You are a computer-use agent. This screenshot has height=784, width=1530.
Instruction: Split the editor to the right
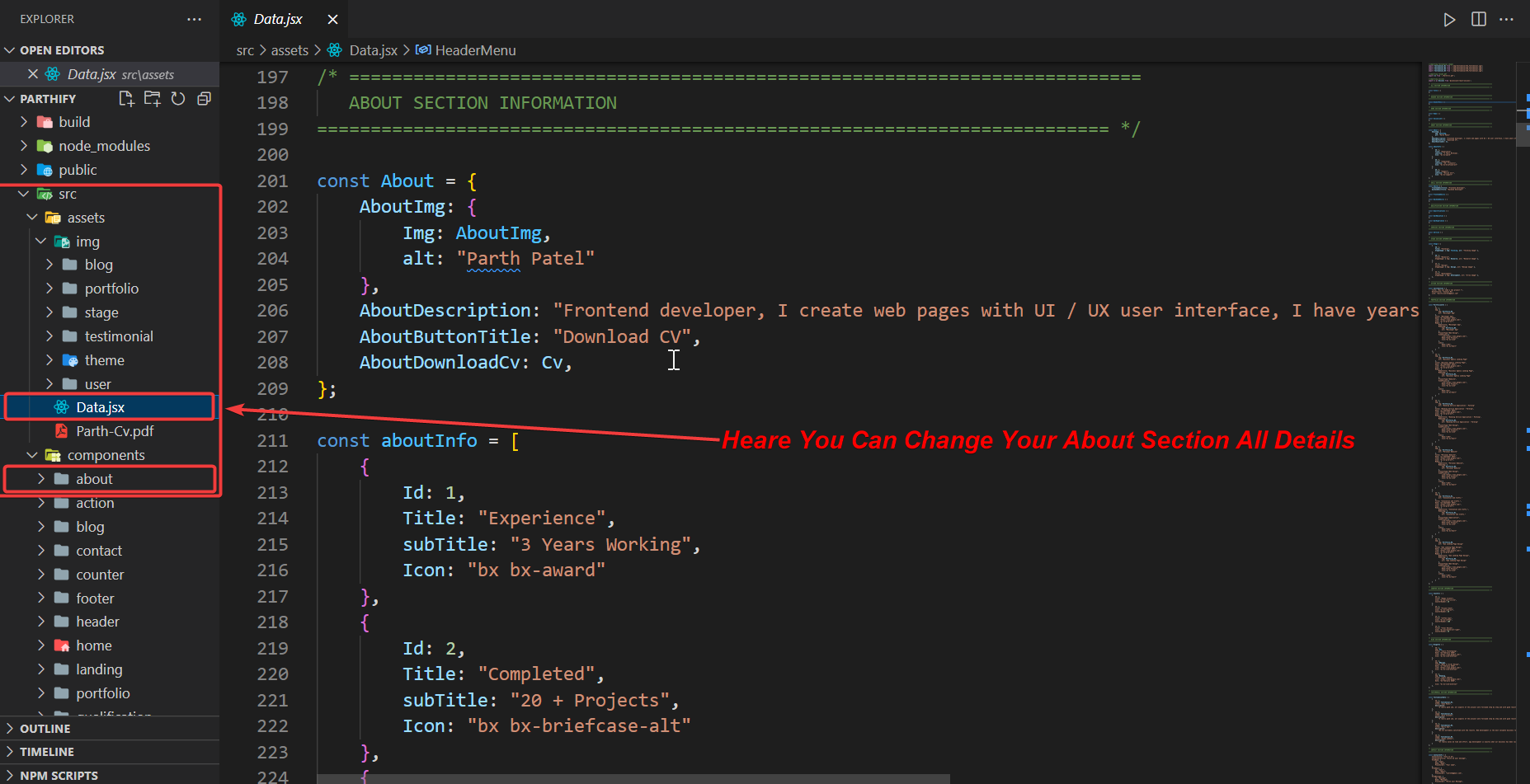tap(1479, 19)
